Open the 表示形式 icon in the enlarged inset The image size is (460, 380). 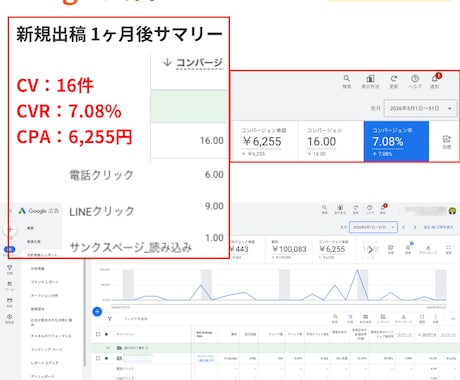pyautogui.click(x=370, y=79)
